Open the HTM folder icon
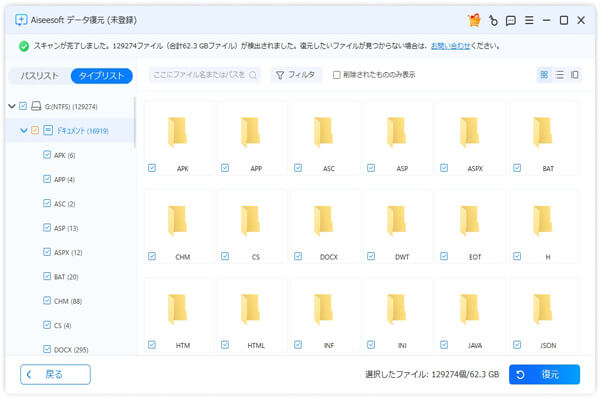Image resolution: width=600 pixels, height=398 pixels. click(178, 309)
